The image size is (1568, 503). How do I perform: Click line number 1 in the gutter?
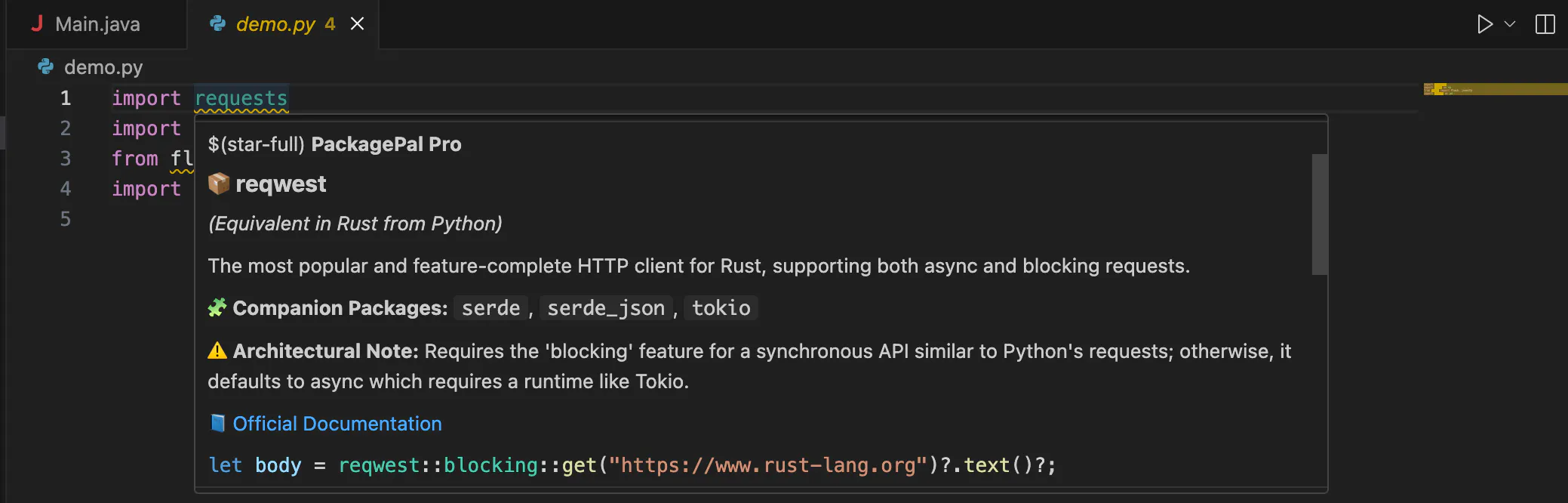[66, 98]
